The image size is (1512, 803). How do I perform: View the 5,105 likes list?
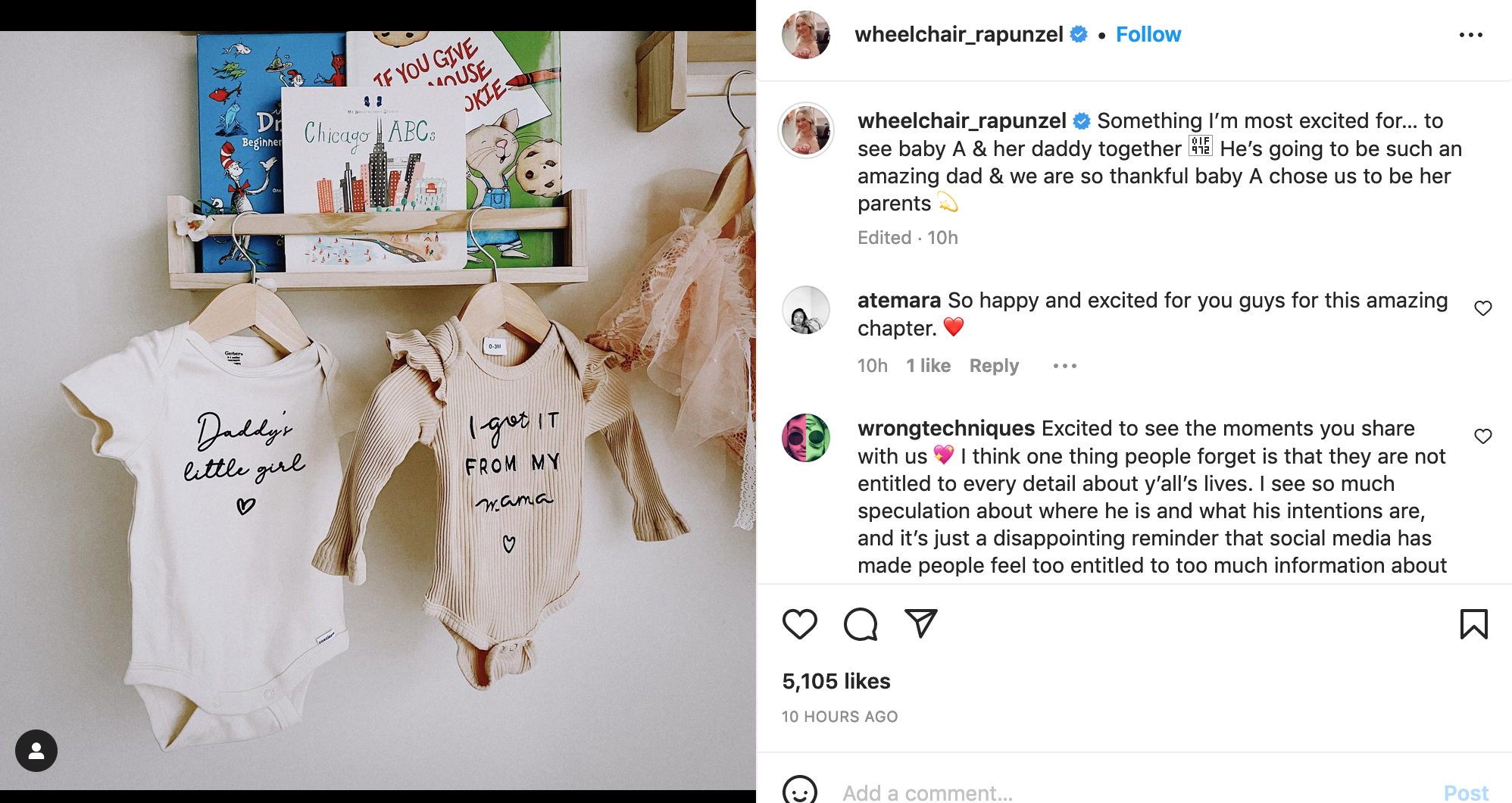point(836,681)
